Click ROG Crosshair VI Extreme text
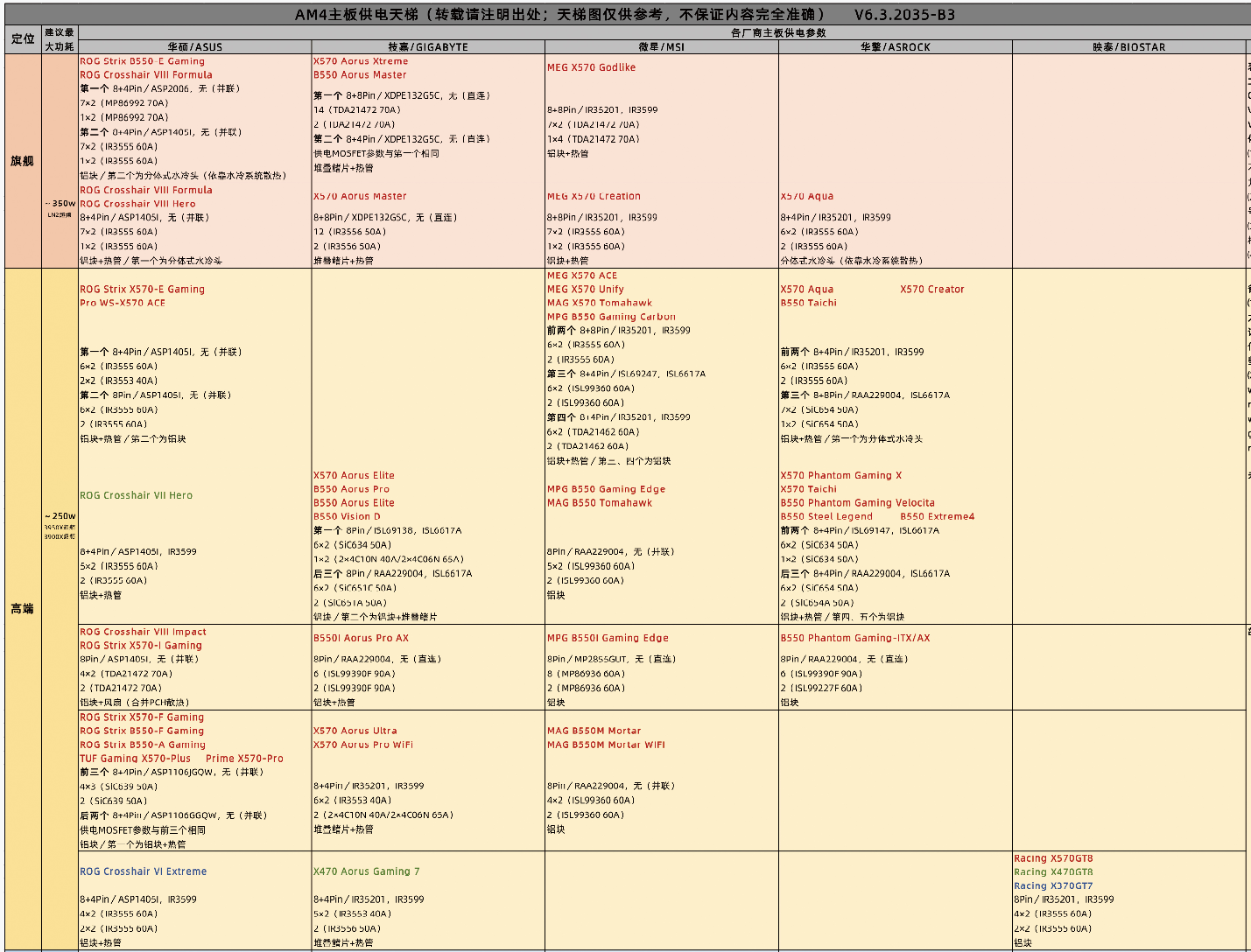The image size is (1251, 952). (x=144, y=871)
